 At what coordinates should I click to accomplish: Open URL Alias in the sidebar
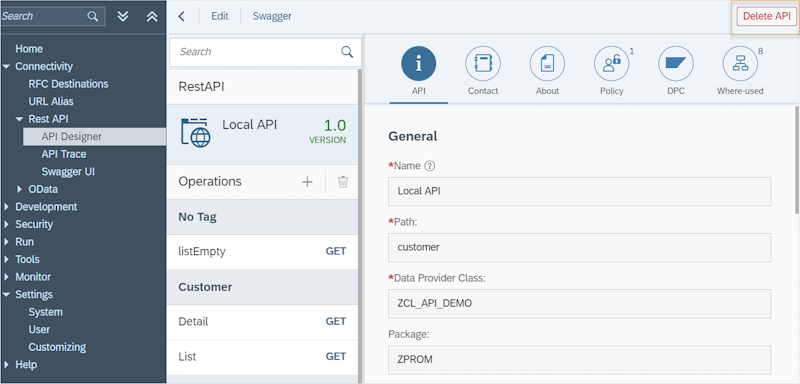point(51,101)
